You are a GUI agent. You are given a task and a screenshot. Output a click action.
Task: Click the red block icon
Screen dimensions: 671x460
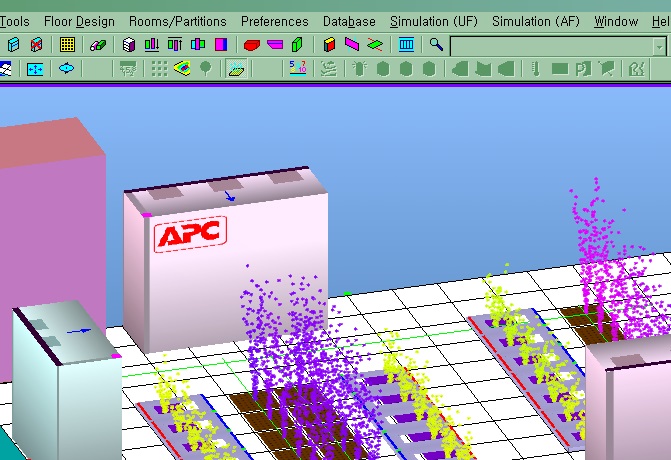(x=252, y=45)
